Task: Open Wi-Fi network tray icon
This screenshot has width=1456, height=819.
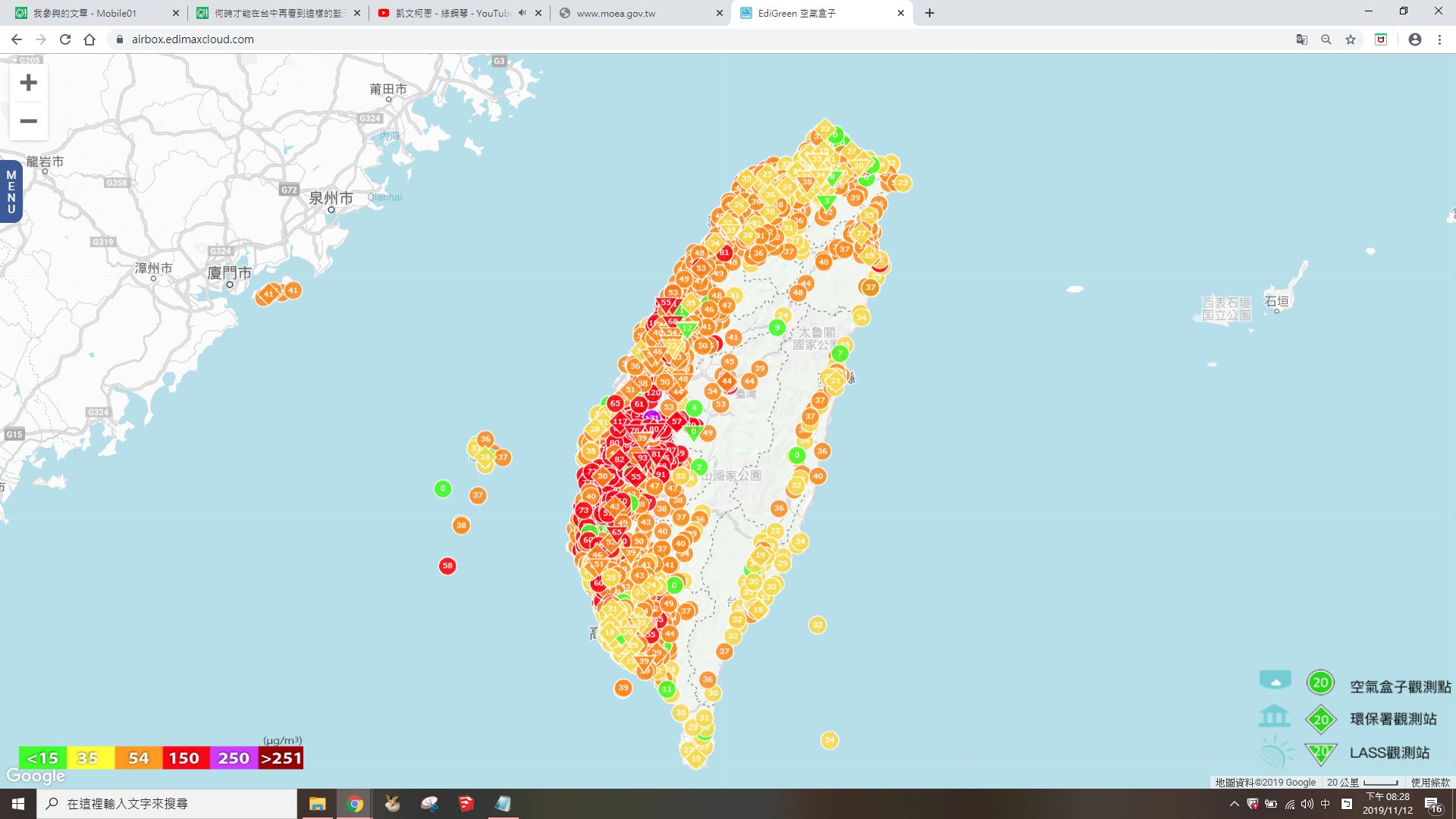Action: pyautogui.click(x=1290, y=804)
